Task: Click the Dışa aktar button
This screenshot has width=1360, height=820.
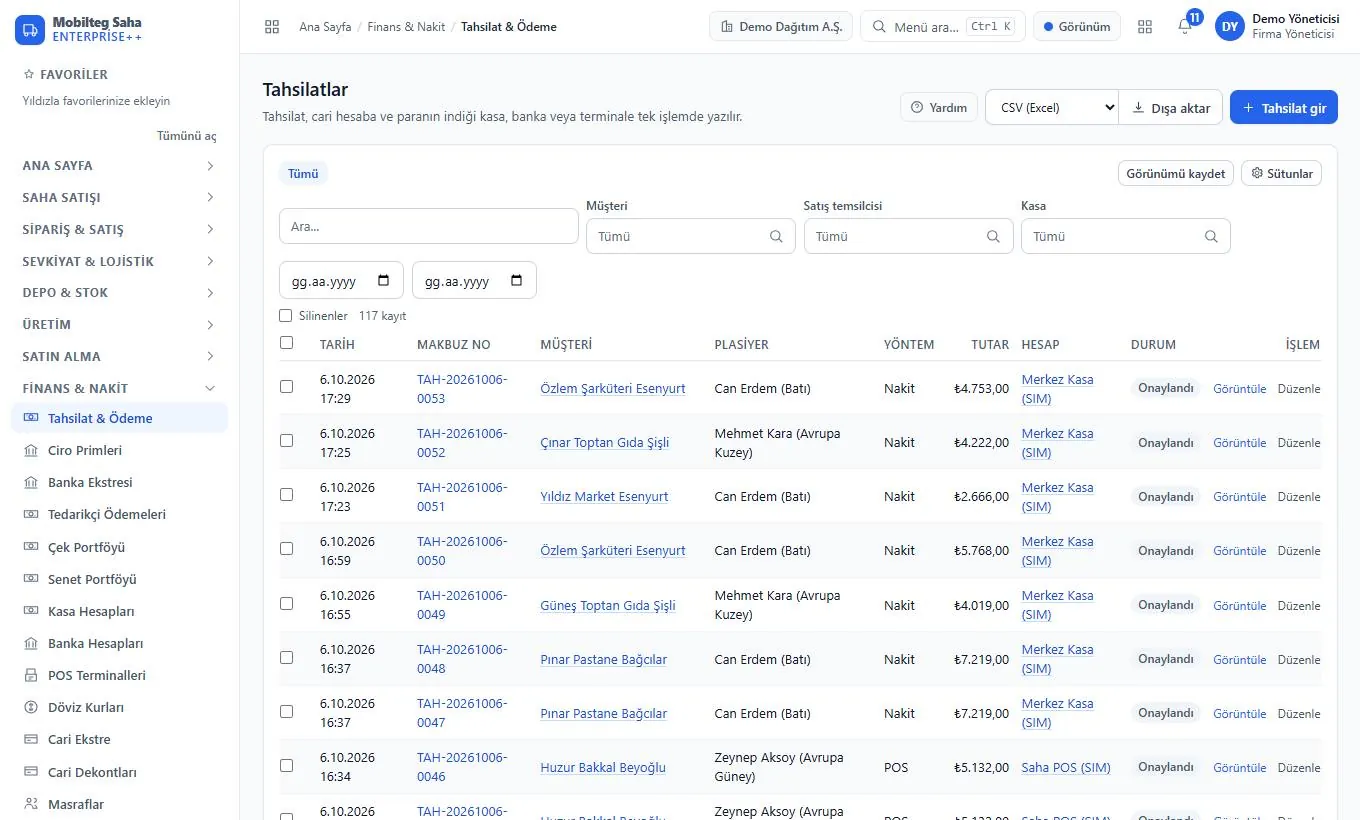Action: pyautogui.click(x=1171, y=108)
